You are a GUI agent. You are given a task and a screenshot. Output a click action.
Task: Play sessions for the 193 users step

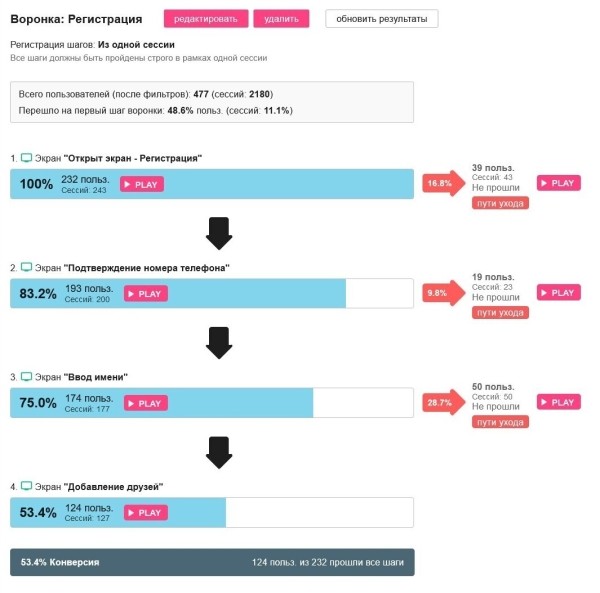(x=145, y=294)
